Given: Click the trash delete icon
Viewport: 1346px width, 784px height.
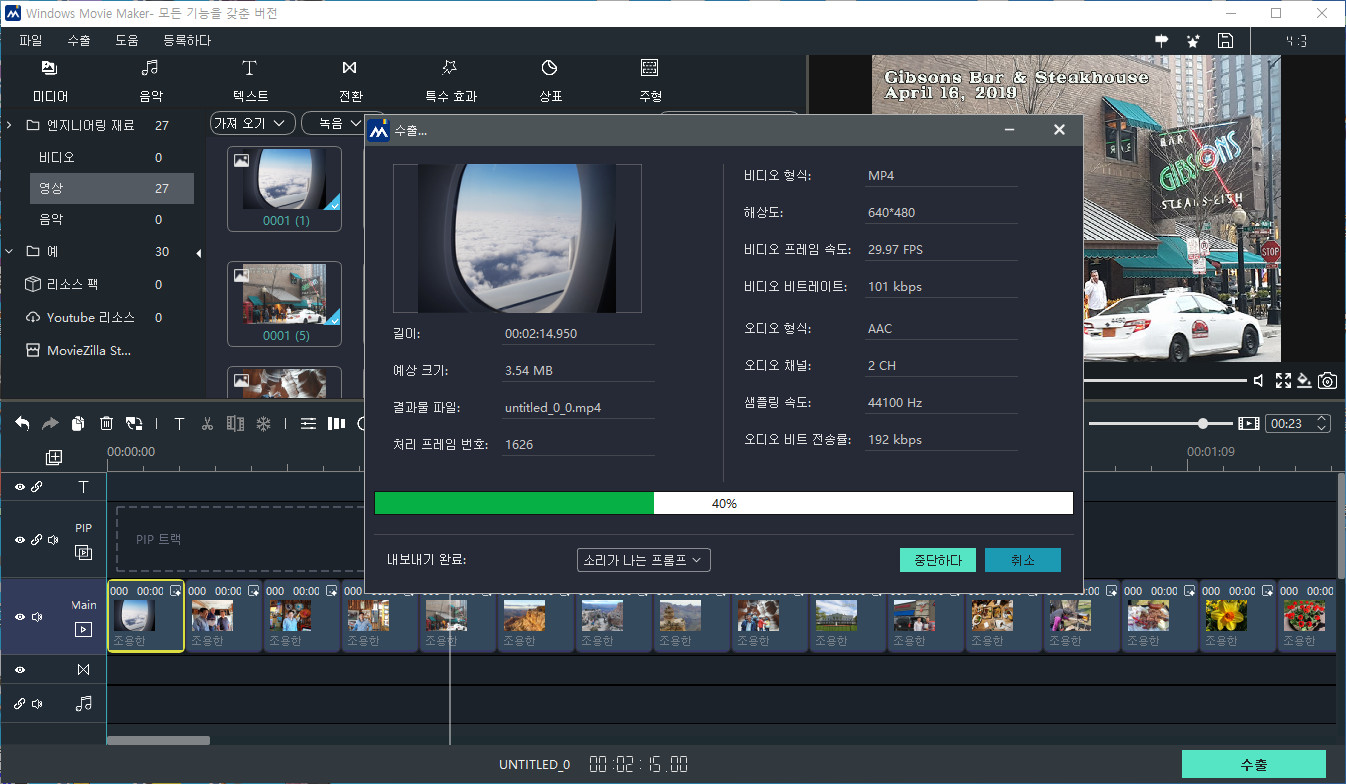Looking at the screenshot, I should (x=106, y=424).
